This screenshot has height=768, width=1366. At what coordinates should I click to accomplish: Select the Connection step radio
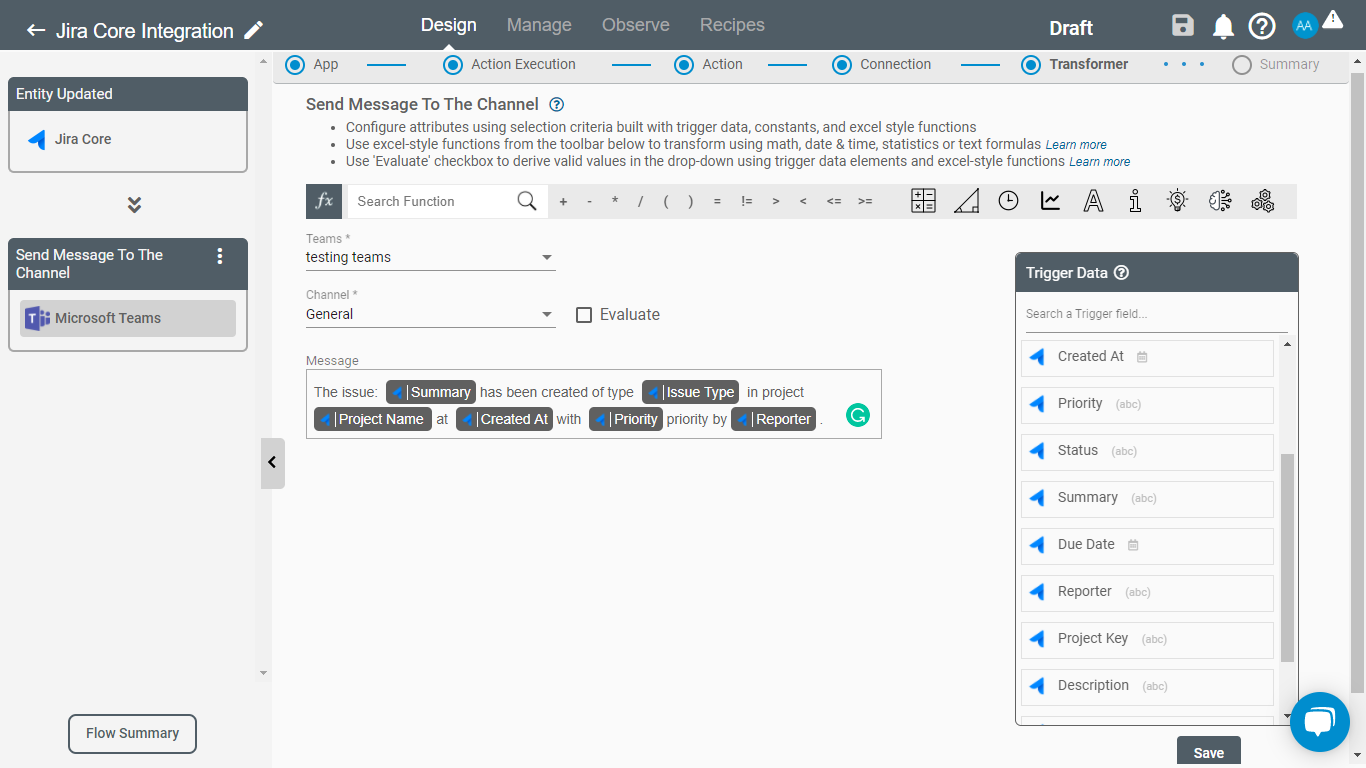coord(842,64)
